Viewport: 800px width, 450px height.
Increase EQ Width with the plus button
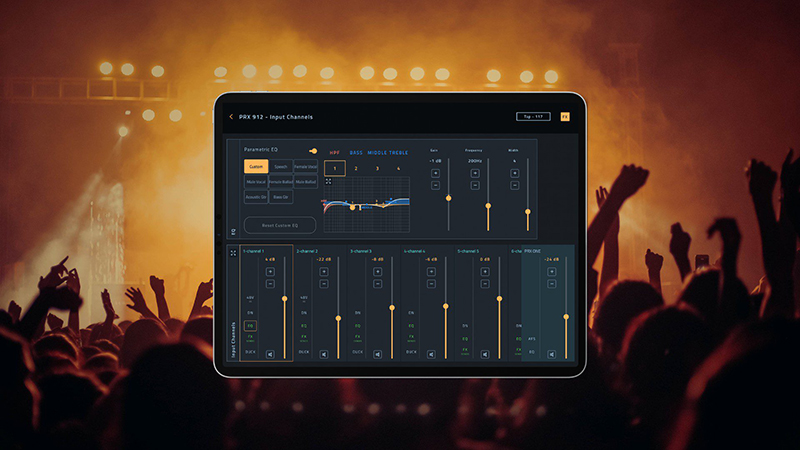click(515, 173)
